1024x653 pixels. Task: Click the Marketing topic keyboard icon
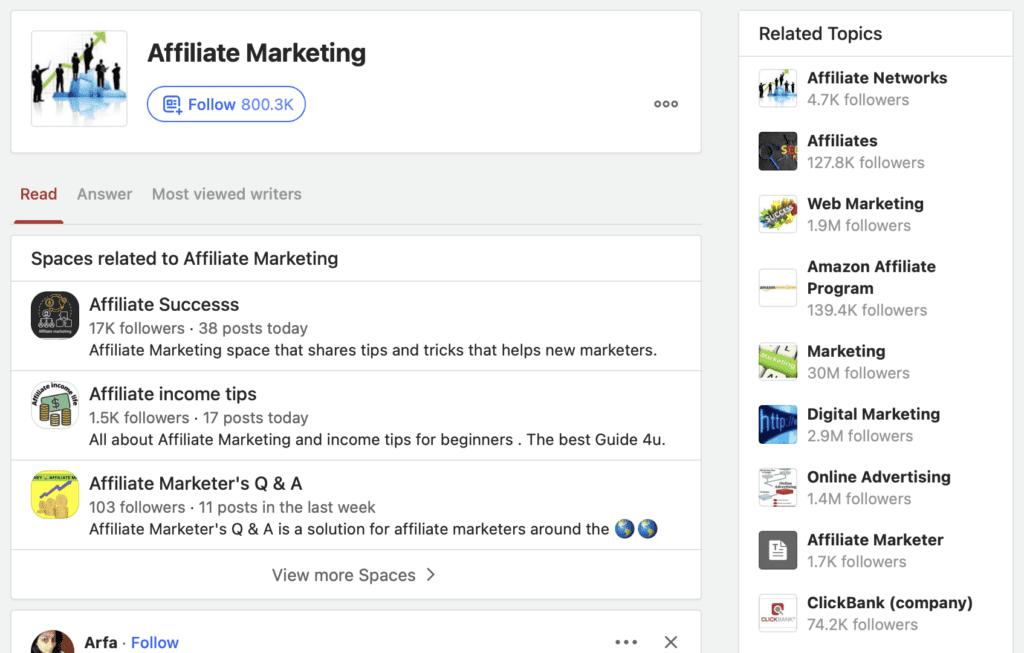[x=778, y=361]
